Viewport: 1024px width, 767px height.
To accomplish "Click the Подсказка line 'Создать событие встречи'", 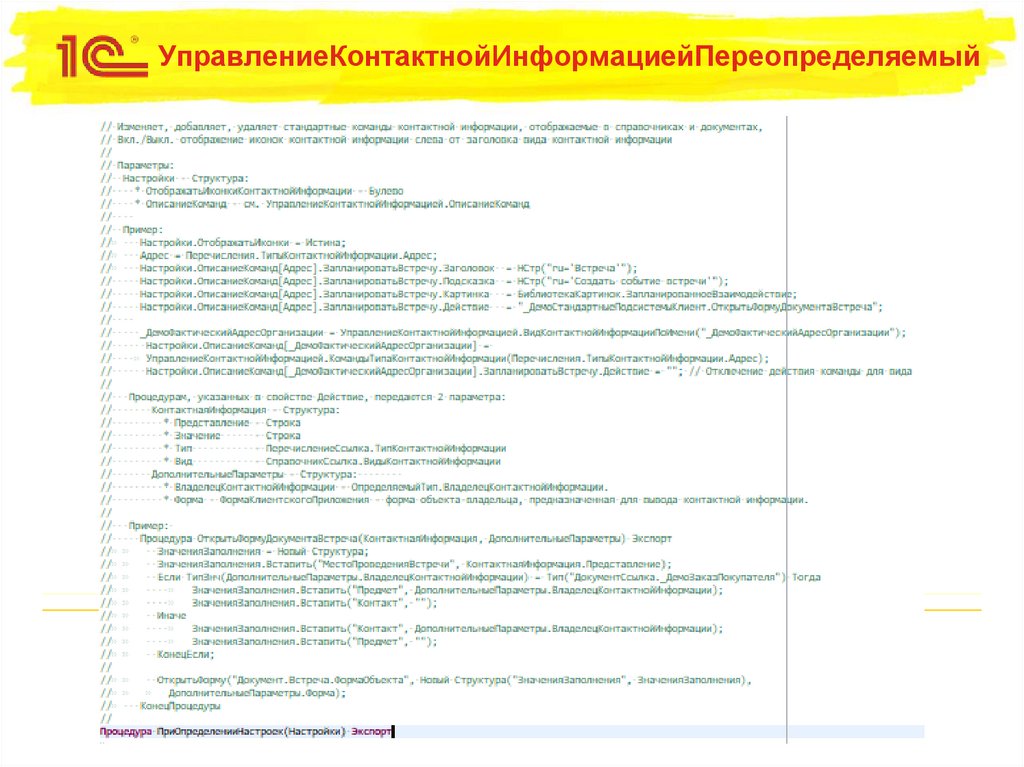I will [414, 281].
